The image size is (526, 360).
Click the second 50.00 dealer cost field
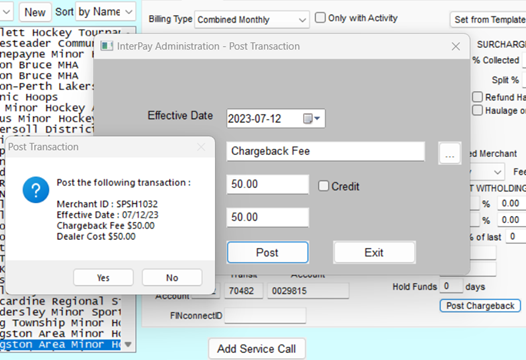click(x=267, y=217)
